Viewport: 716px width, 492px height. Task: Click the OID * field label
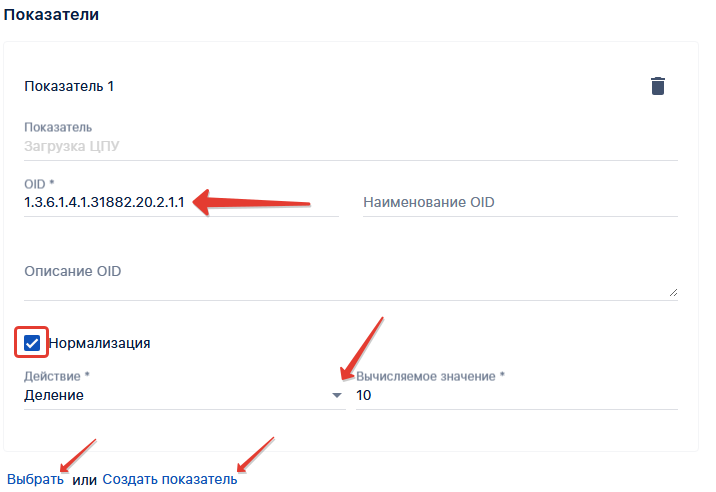[39, 184]
